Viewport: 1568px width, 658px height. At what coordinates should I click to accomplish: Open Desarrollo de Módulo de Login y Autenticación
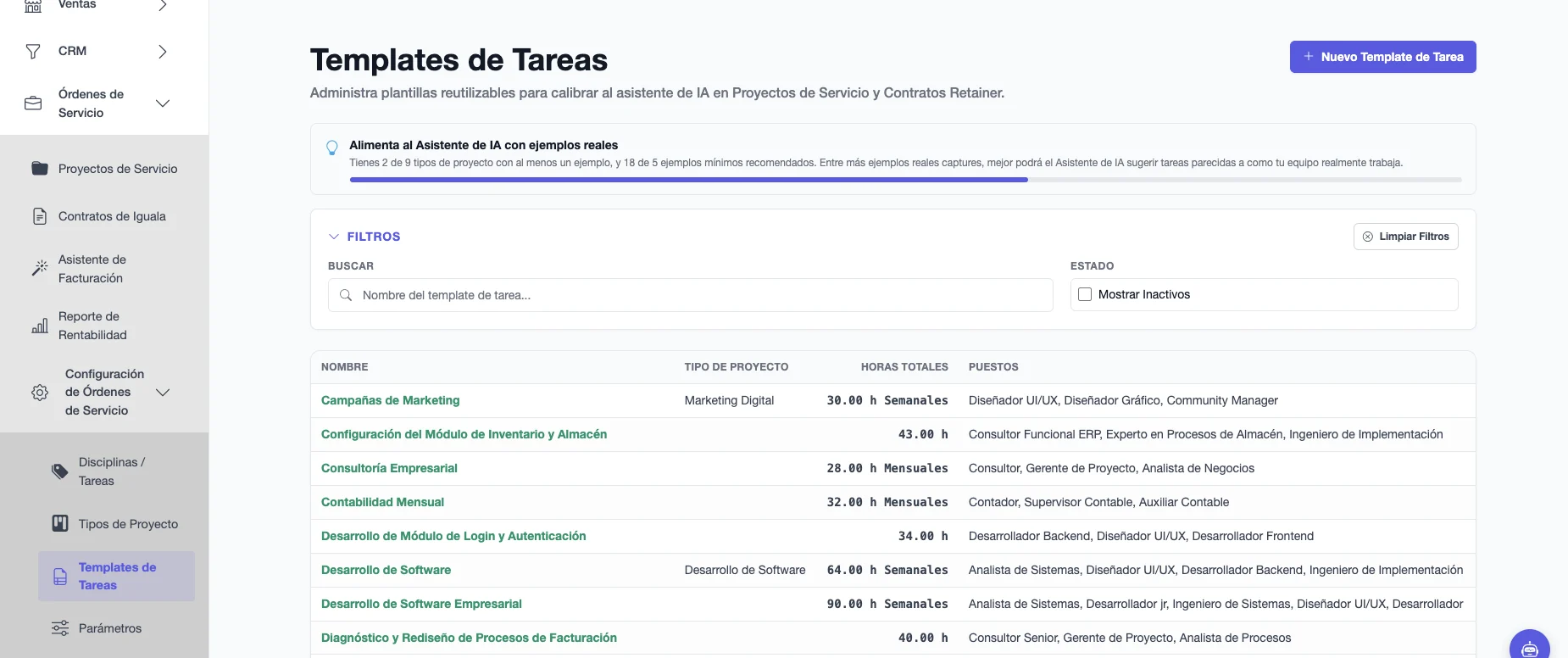(453, 536)
